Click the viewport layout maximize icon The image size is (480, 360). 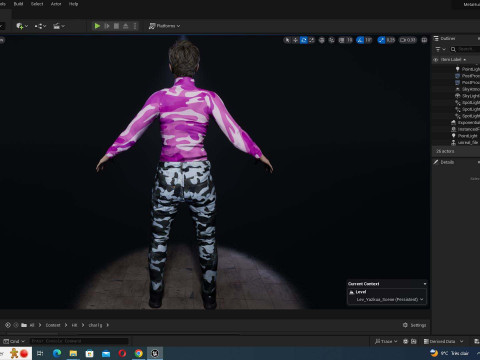coord(424,40)
